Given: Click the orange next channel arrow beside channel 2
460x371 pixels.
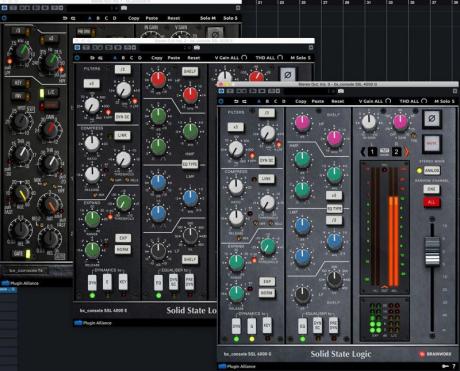Looking at the screenshot, I should pos(406,152).
